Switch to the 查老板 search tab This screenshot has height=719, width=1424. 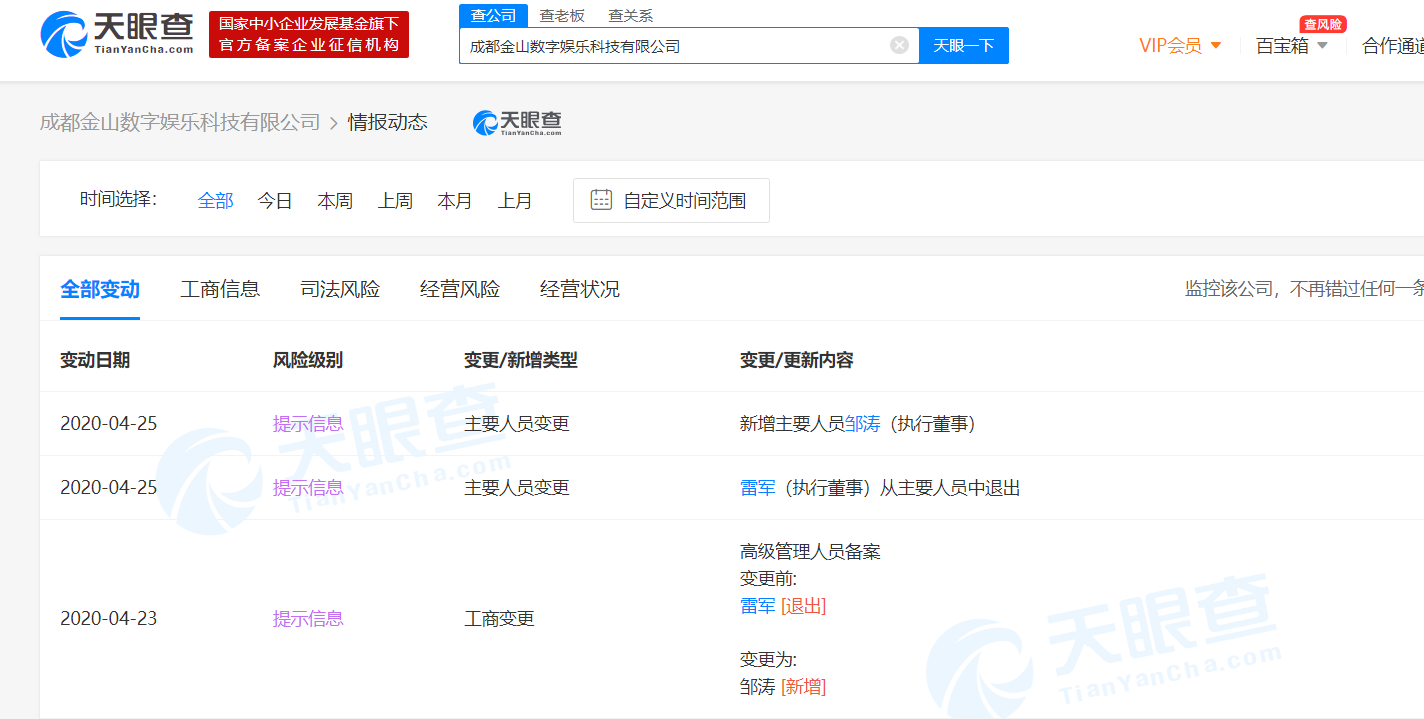pos(562,15)
